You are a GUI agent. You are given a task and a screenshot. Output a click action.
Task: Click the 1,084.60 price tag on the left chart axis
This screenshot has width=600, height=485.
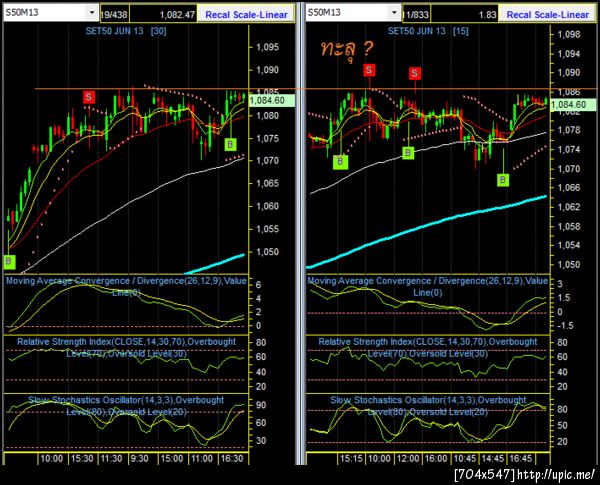pos(272,101)
